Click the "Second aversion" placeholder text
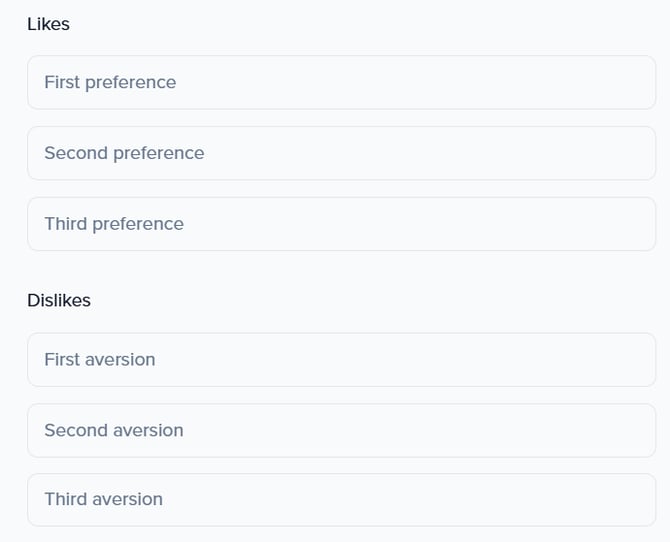Screen dimensions: 670x542 pyautogui.click(x=114, y=430)
